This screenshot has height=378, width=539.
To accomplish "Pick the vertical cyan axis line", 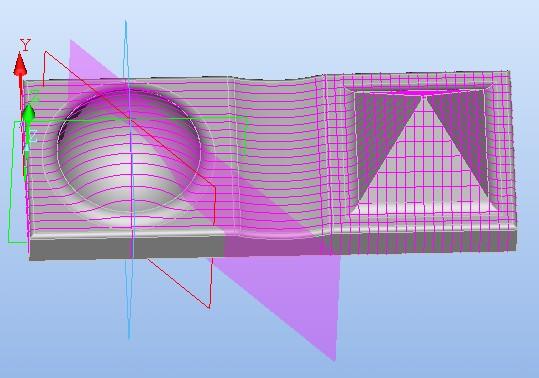I will (128, 180).
